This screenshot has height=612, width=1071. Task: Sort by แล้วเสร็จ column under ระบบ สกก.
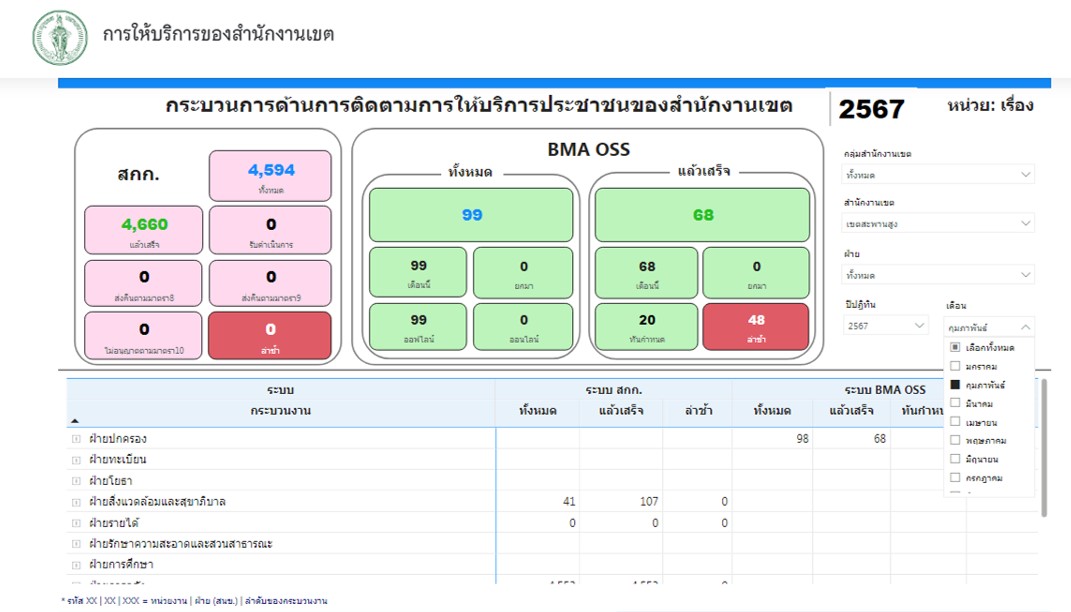(x=621, y=411)
